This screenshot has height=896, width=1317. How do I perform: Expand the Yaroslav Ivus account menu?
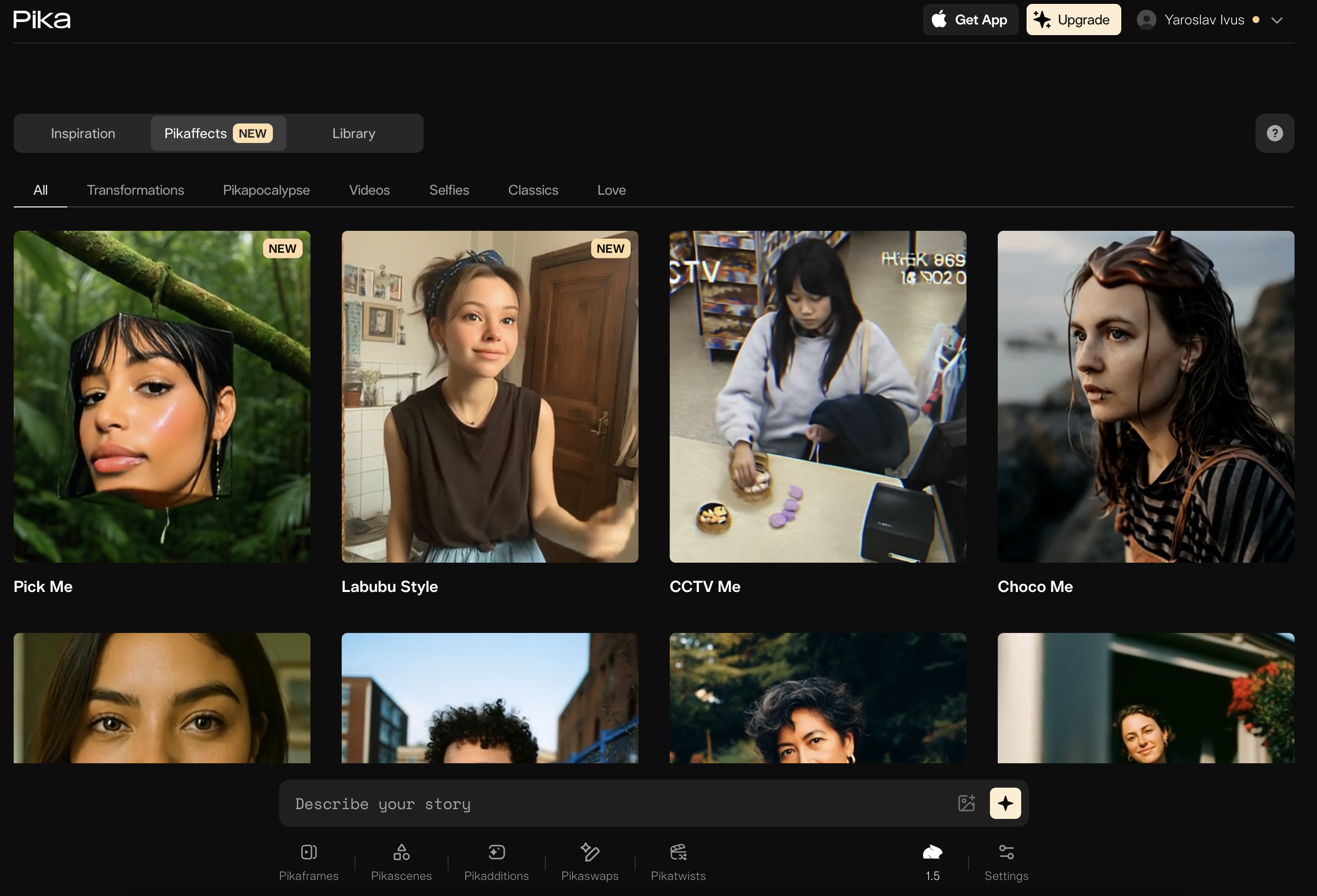coord(1277,20)
